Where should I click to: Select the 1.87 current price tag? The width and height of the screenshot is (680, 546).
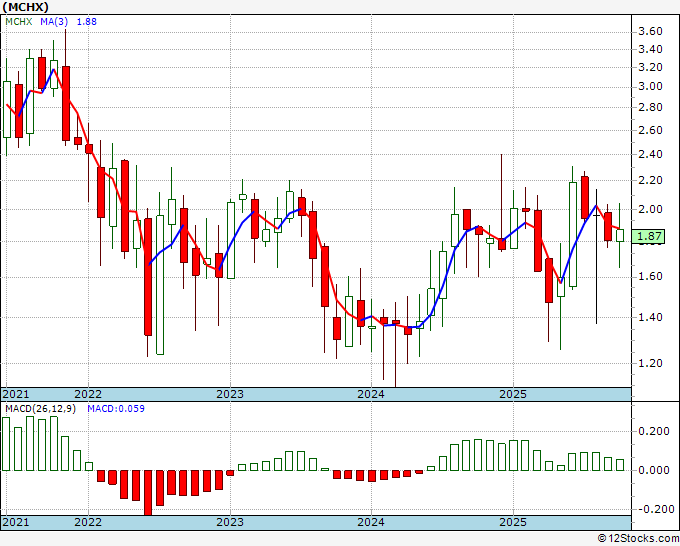[x=649, y=236]
